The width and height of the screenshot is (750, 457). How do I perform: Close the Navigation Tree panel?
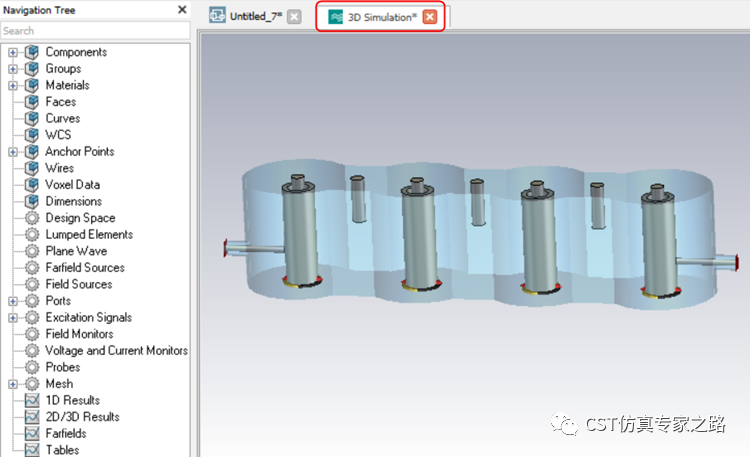pyautogui.click(x=182, y=10)
